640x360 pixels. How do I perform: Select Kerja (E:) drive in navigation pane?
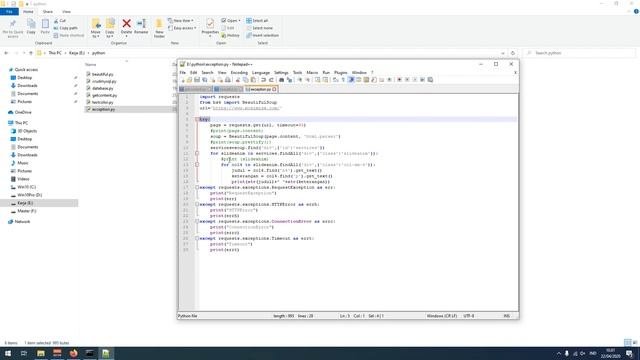coord(25,203)
